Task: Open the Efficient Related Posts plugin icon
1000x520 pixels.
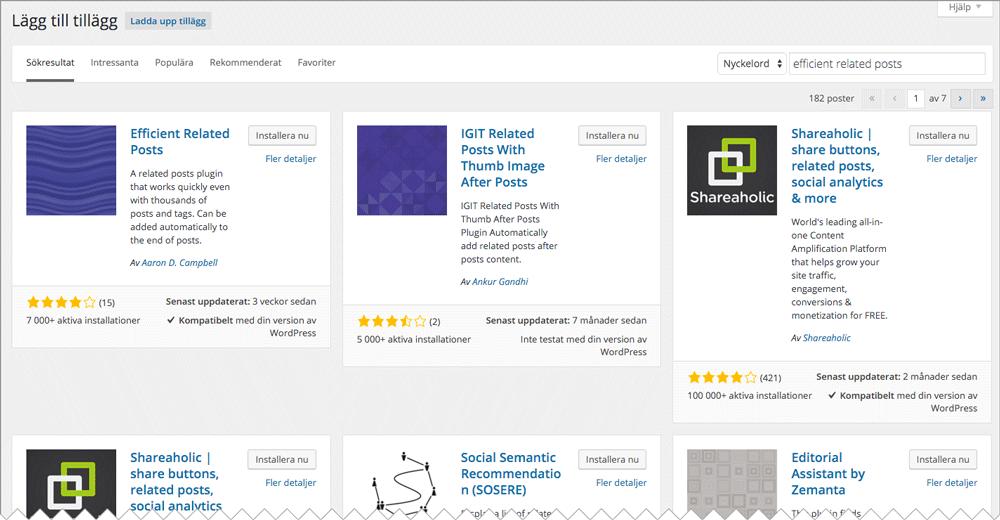Action: coord(71,170)
